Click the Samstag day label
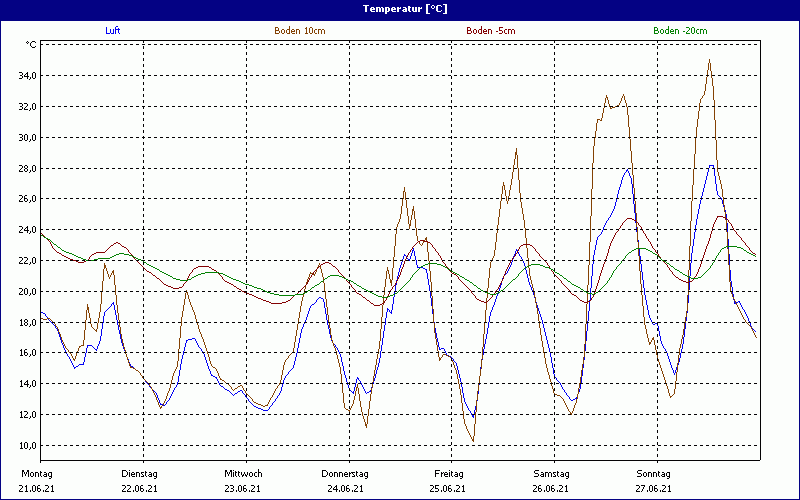Screen dimensions: 800x500 pyautogui.click(x=552, y=474)
